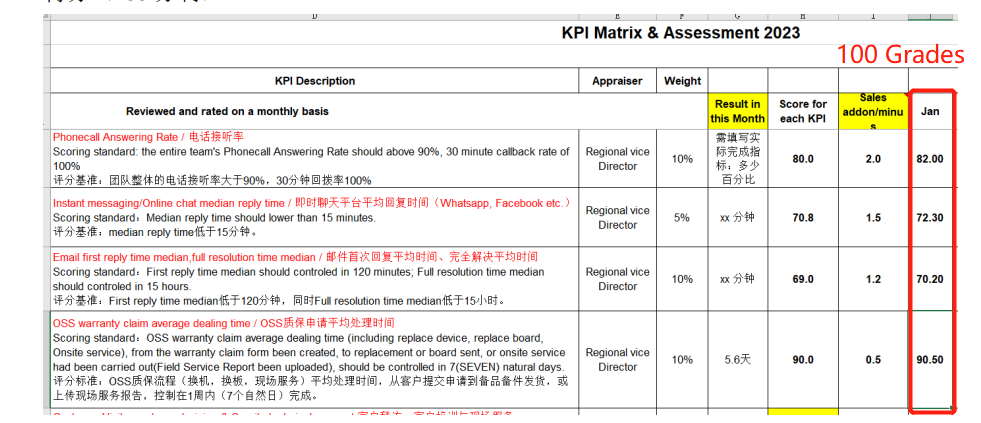This screenshot has height=423, width=981.
Task: Click the 'Weight' column header
Action: [x=683, y=81]
